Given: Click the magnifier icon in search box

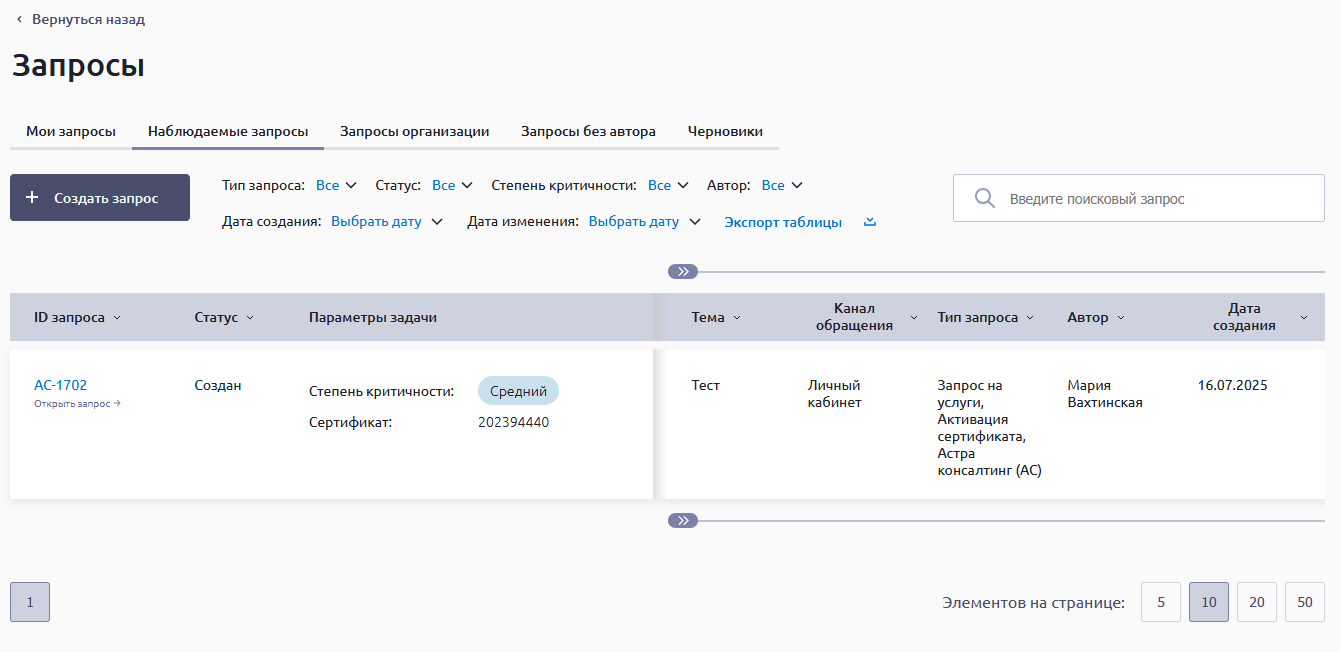Looking at the screenshot, I should [984, 199].
